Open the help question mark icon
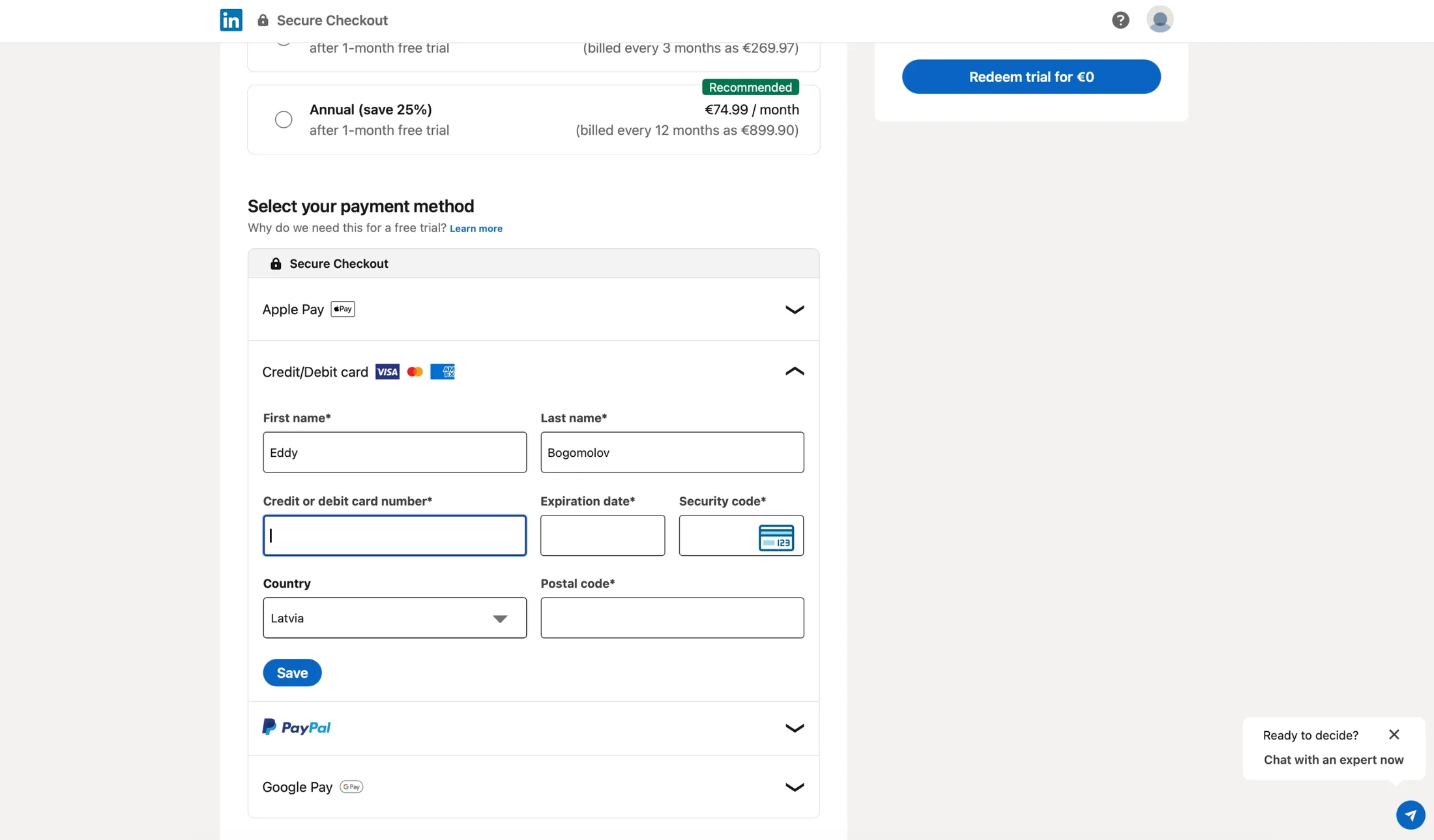Screen dimensions: 1434x840 click(x=1120, y=20)
